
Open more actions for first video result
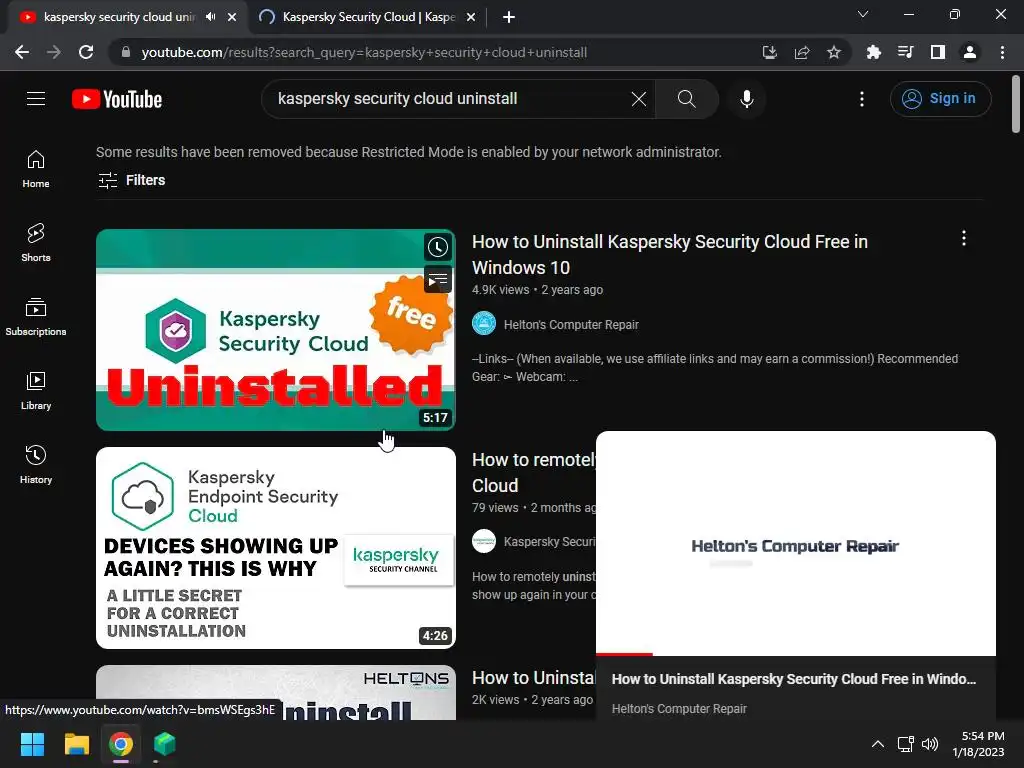(x=963, y=238)
